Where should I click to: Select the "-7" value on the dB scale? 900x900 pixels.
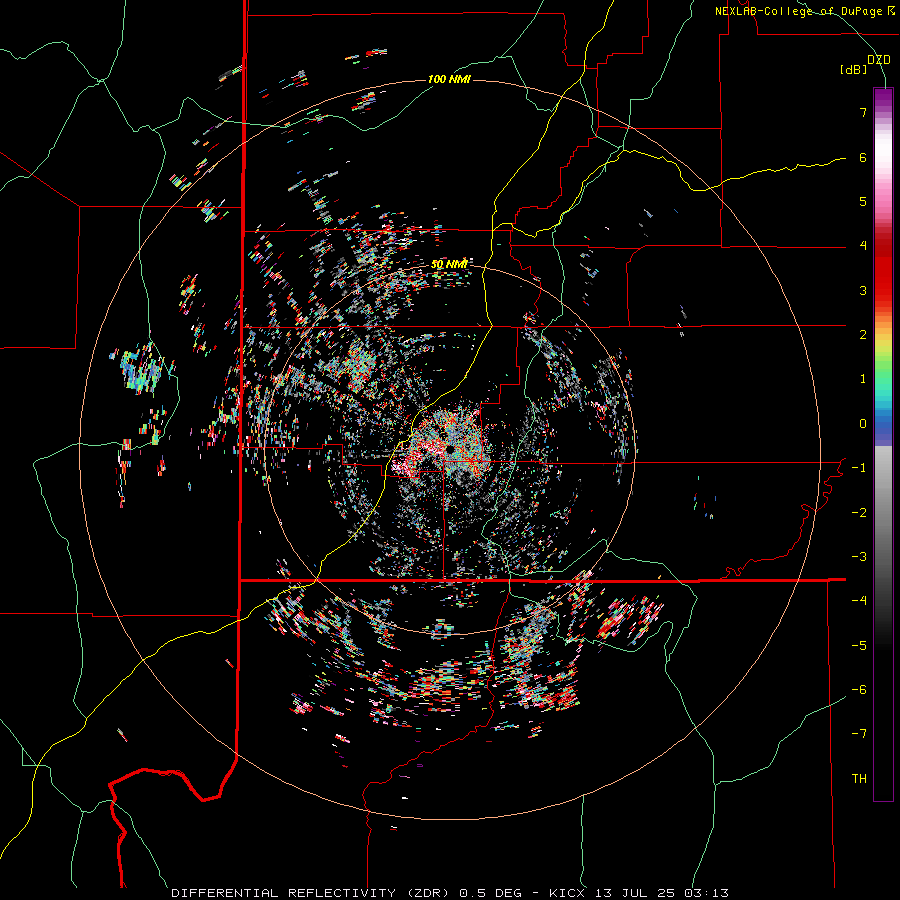(x=859, y=734)
